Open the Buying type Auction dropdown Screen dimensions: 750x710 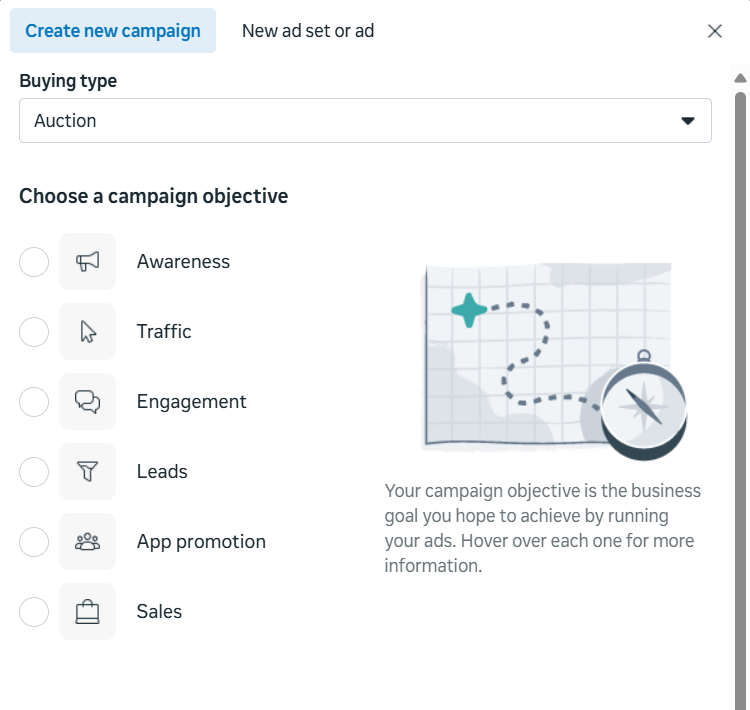365,121
